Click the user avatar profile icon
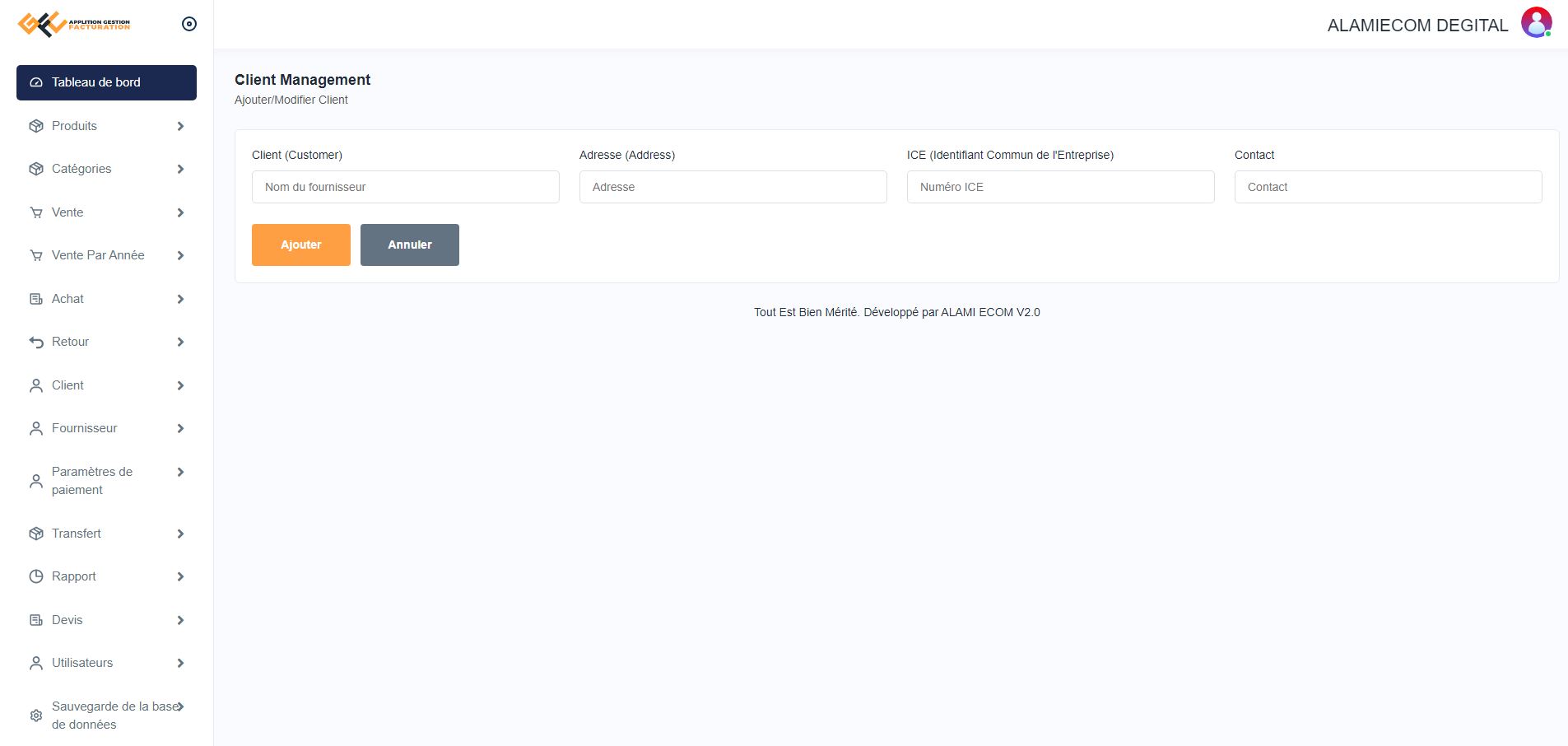This screenshot has height=746, width=1568. [1536, 23]
